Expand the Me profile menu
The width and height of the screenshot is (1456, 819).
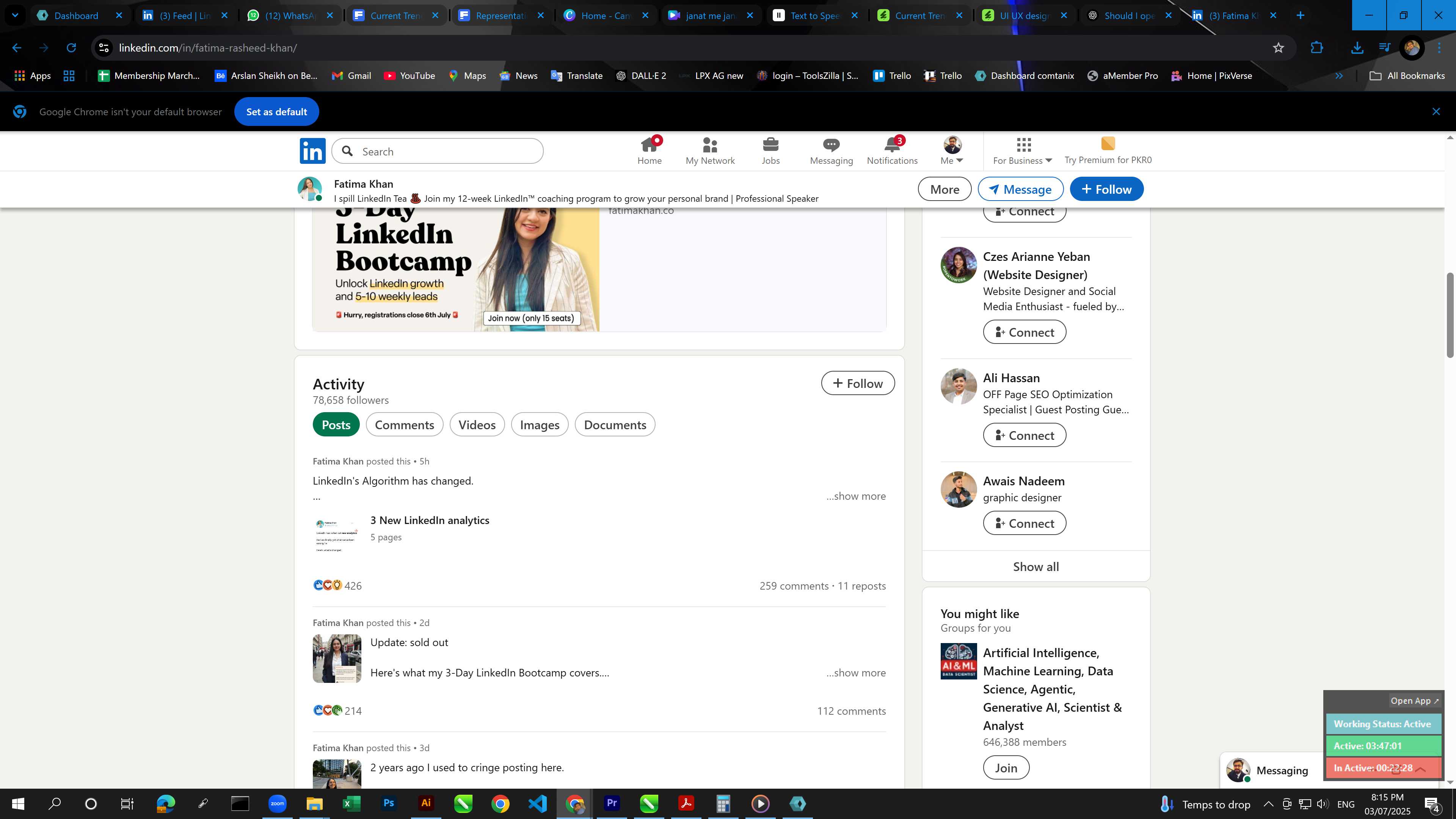pos(952,151)
